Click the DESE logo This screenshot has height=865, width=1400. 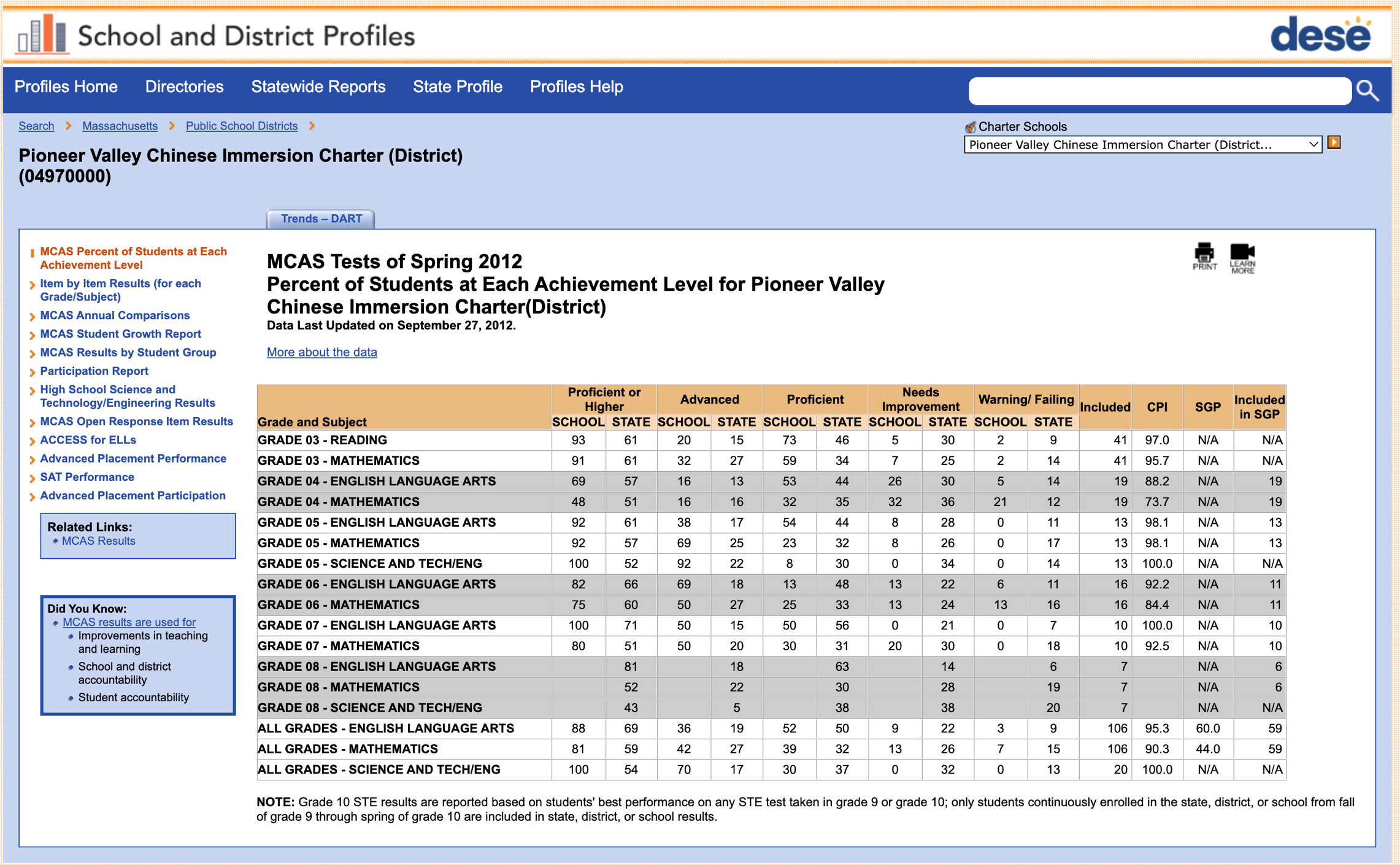[1320, 34]
